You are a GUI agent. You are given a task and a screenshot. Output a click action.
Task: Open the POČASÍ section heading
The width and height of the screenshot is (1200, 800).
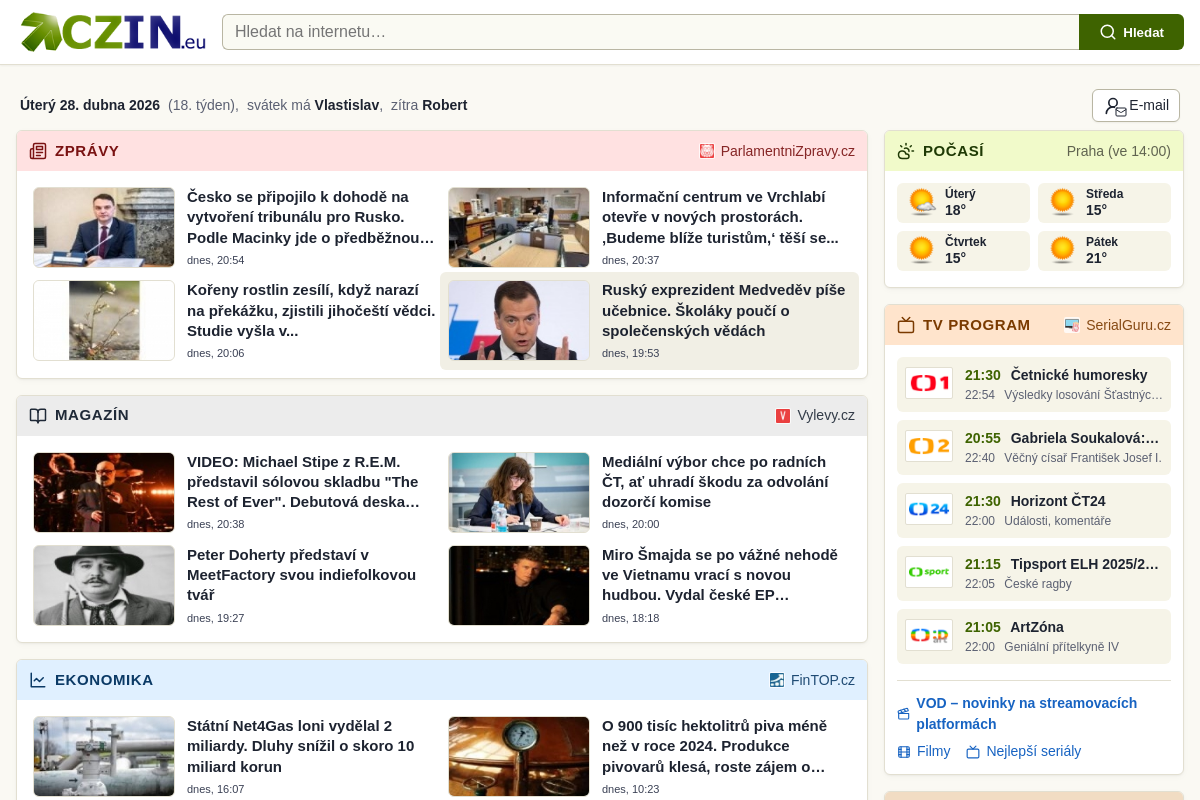pos(953,151)
